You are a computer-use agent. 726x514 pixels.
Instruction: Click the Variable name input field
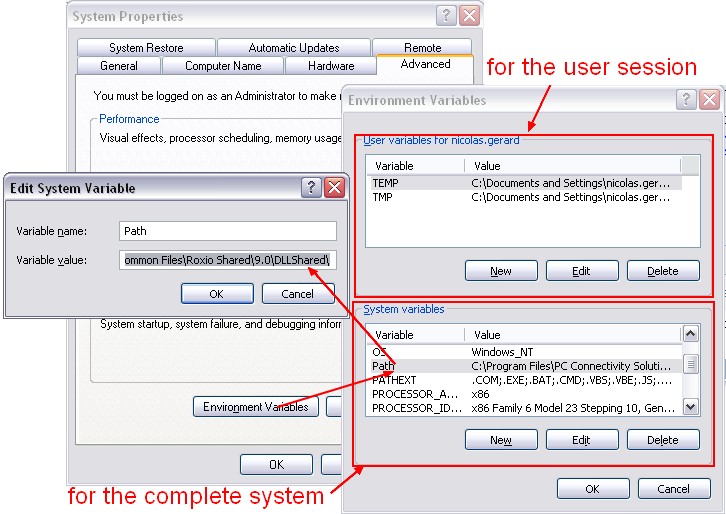[x=227, y=231]
